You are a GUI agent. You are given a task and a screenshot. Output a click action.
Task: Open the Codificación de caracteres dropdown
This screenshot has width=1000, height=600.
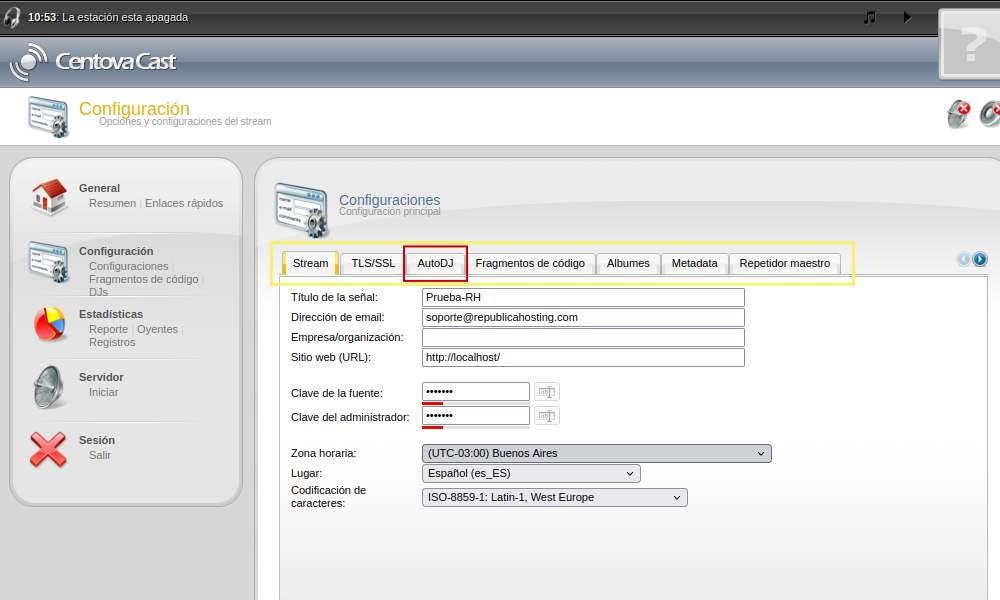point(555,497)
